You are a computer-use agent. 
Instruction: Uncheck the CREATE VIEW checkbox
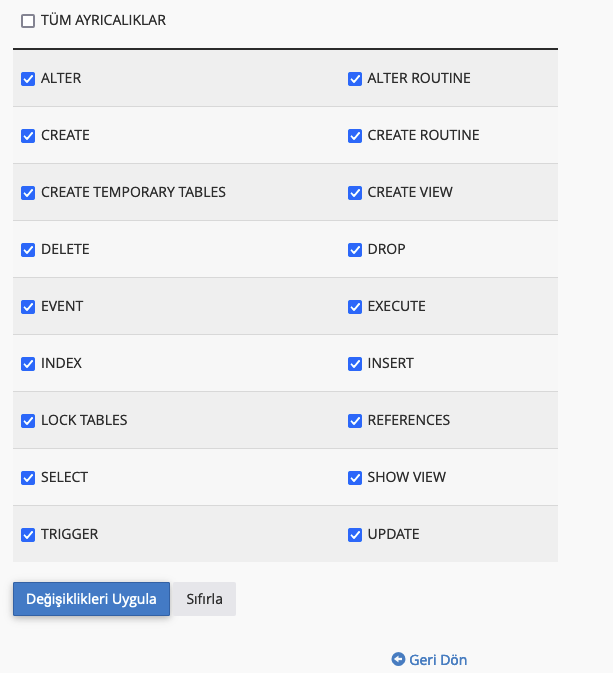[x=355, y=193]
